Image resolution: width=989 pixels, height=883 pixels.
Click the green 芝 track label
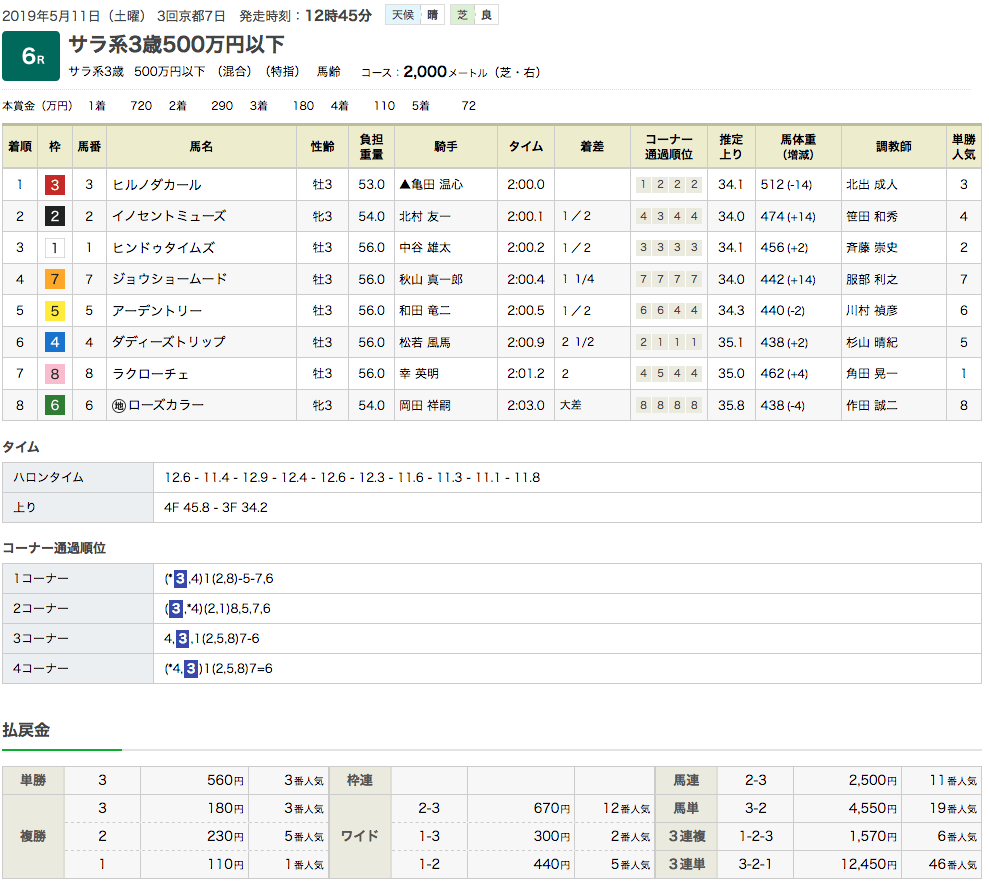461,15
